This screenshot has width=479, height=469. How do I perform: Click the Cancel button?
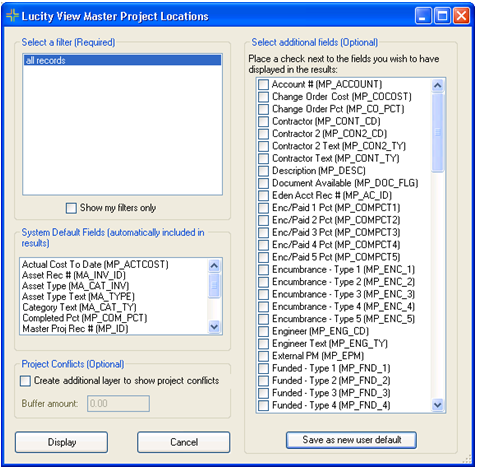tap(184, 442)
